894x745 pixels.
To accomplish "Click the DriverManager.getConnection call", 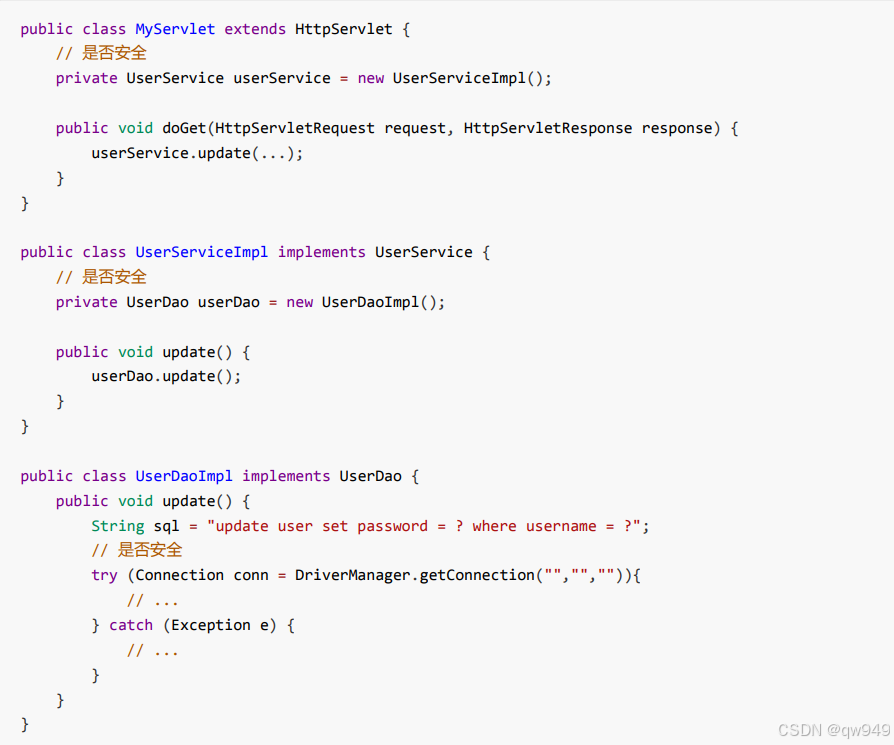I will [460, 576].
